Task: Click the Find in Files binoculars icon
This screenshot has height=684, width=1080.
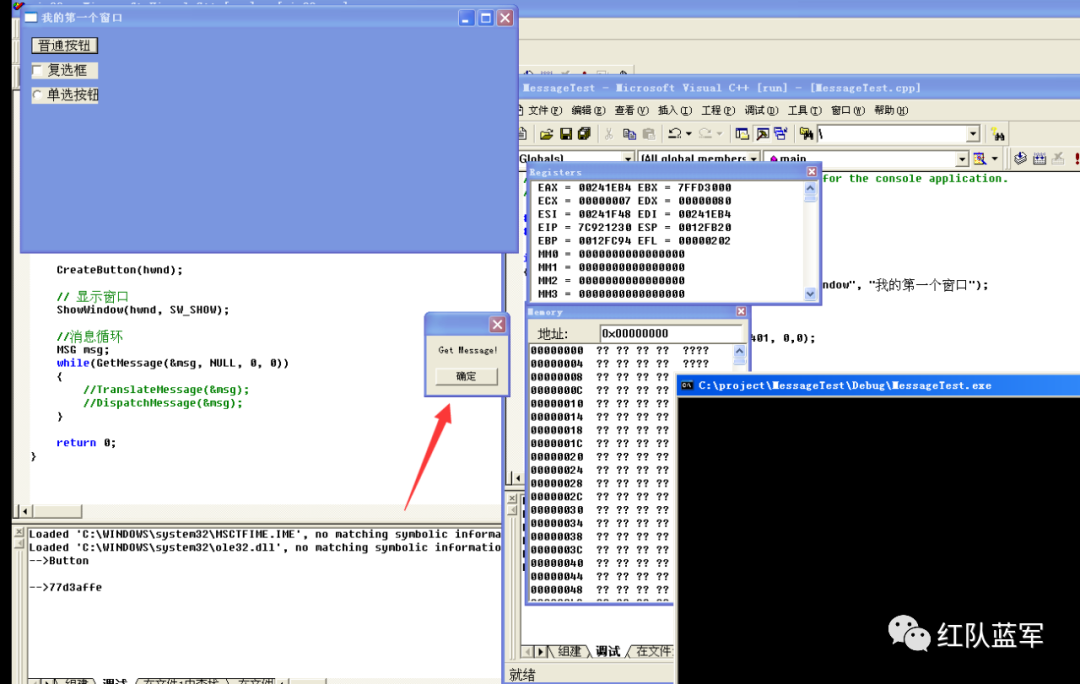Action: pos(806,134)
